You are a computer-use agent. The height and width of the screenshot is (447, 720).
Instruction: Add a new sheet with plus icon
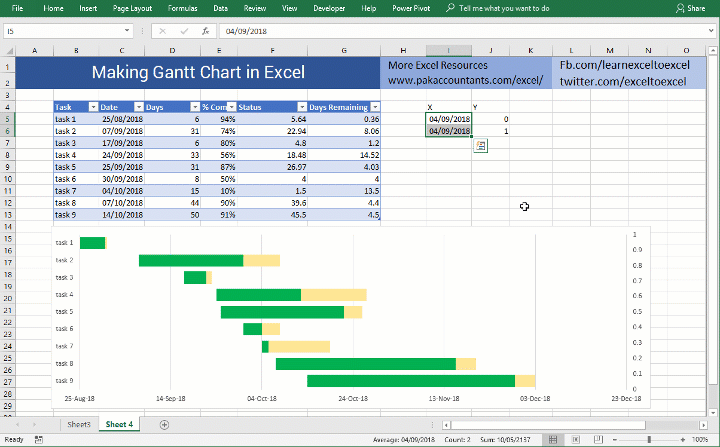click(x=164, y=424)
